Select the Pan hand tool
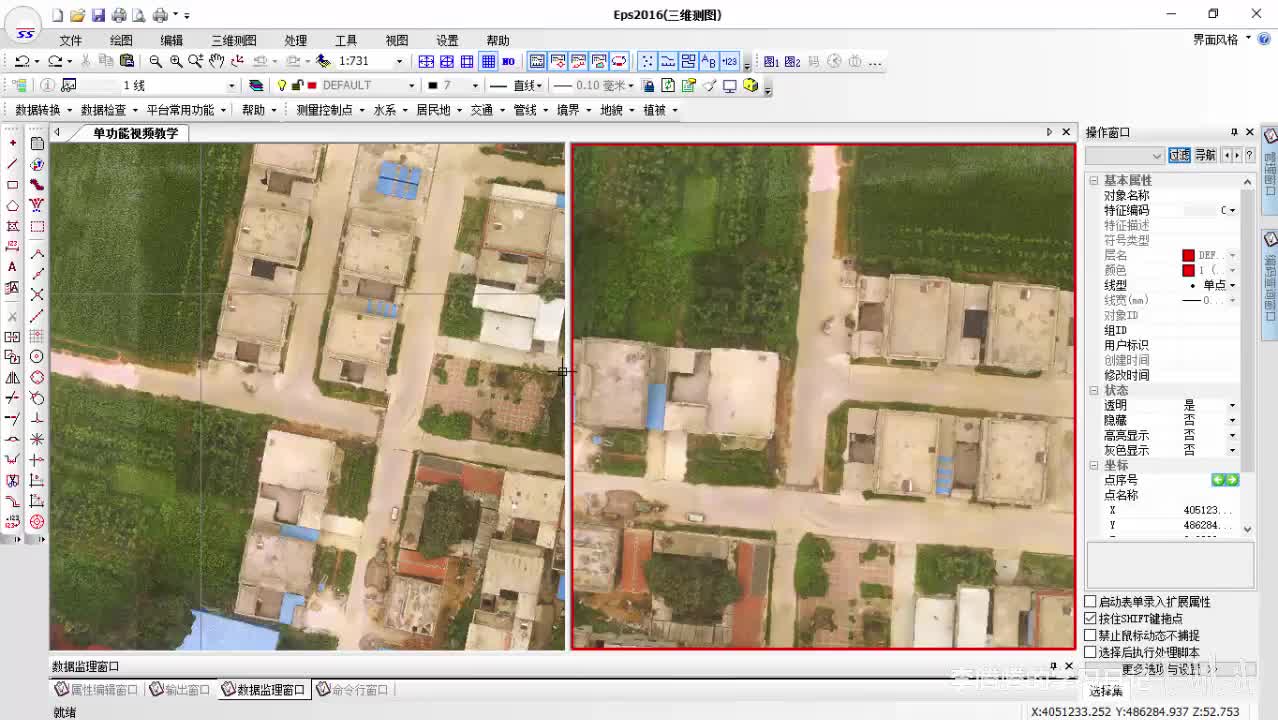This screenshot has height=720, width=1278. click(216, 61)
